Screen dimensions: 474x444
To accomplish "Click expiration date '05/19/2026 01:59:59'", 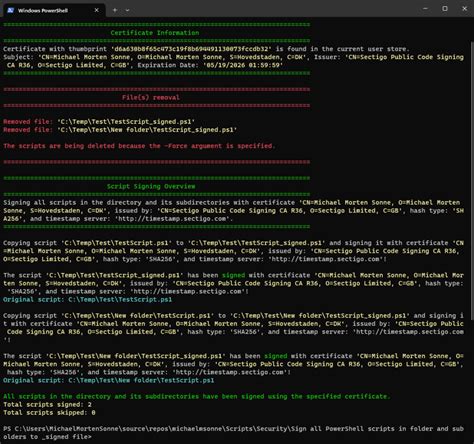I will [243, 65].
